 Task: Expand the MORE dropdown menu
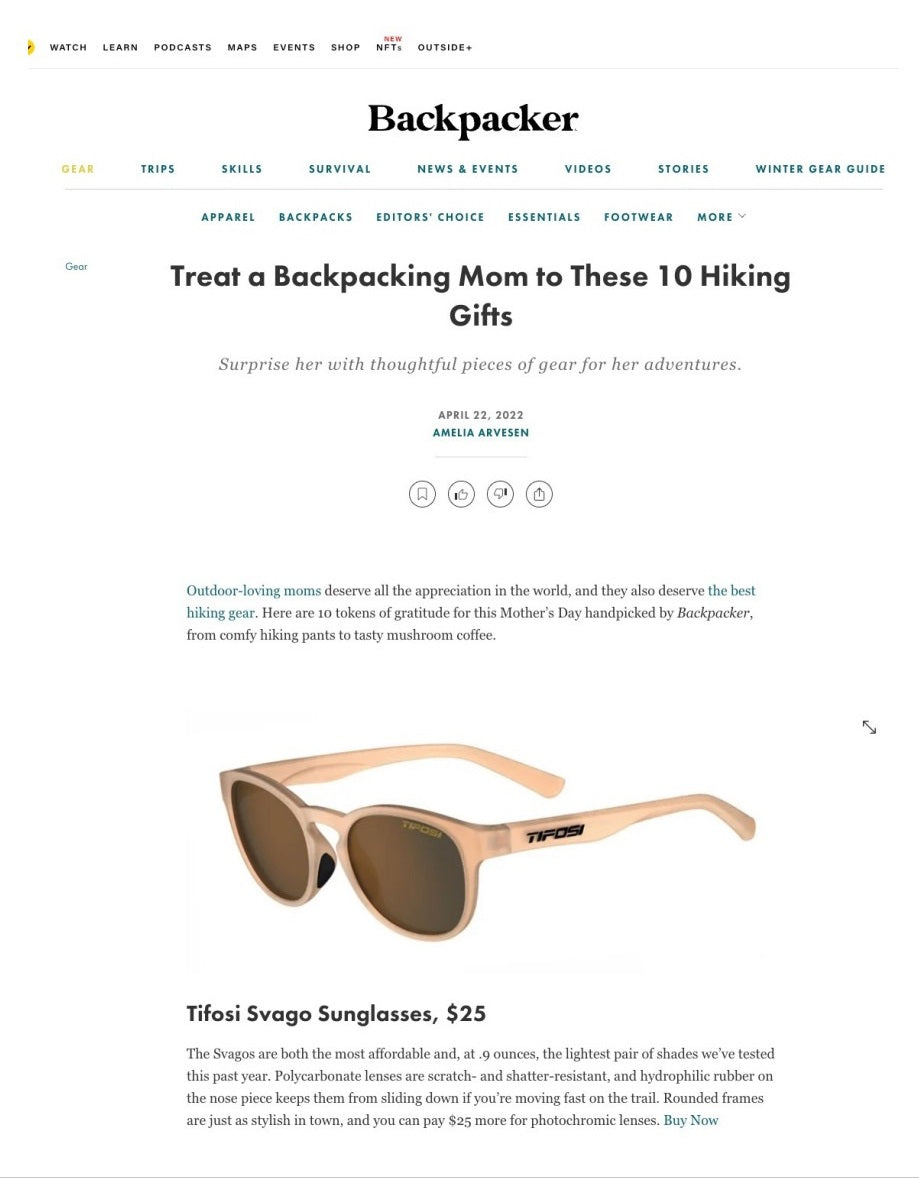tap(721, 217)
